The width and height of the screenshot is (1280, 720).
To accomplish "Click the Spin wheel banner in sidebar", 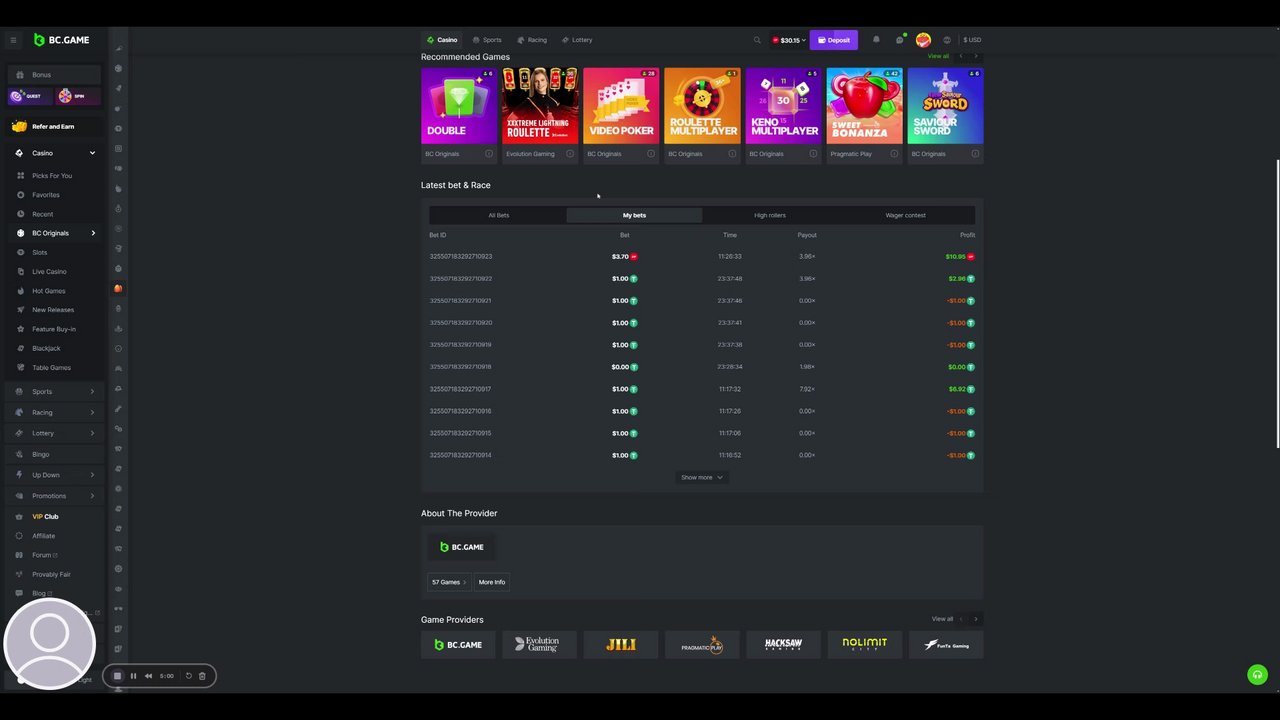I will pos(78,96).
